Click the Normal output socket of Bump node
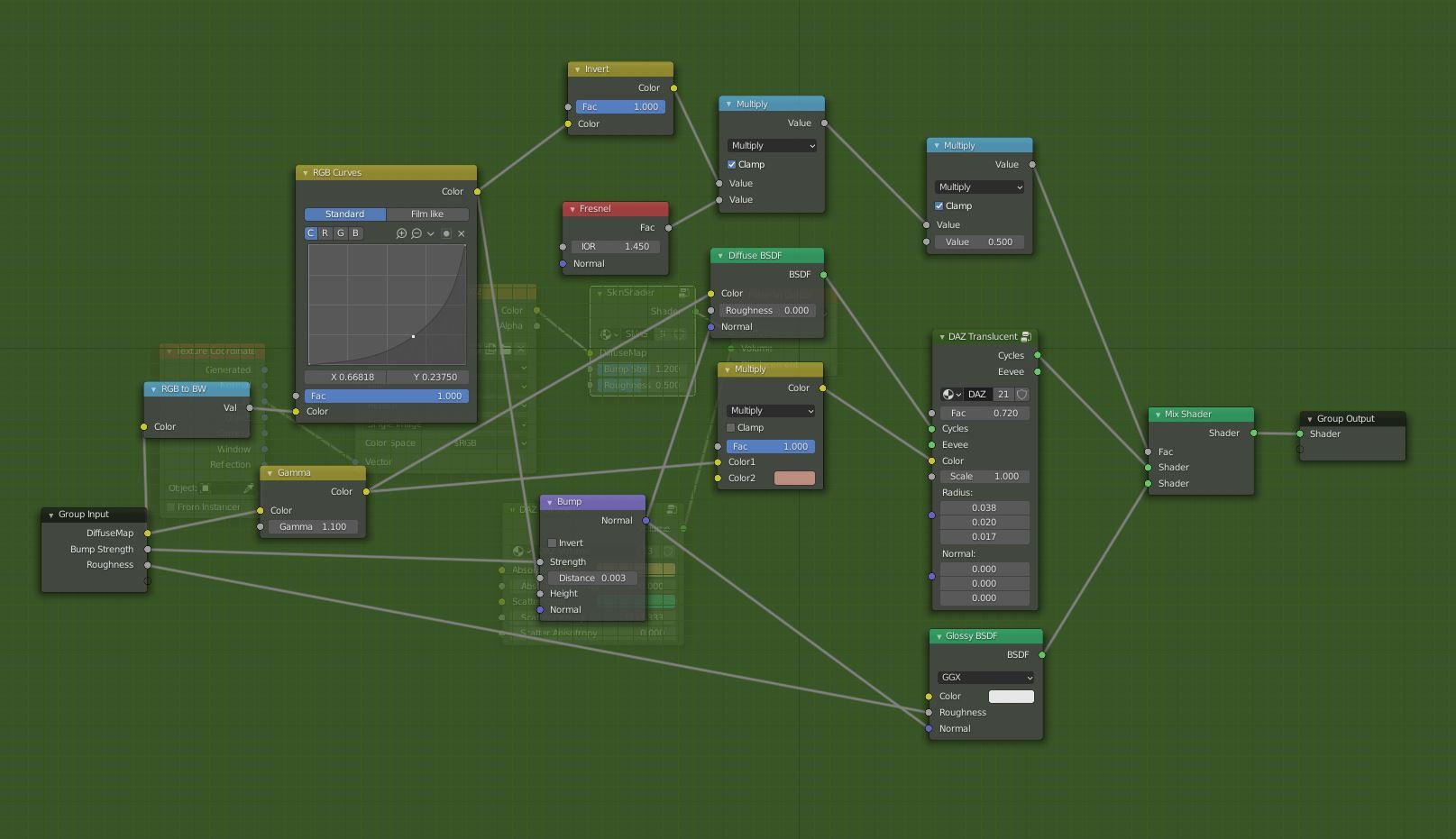This screenshot has height=839, width=1456. (646, 521)
